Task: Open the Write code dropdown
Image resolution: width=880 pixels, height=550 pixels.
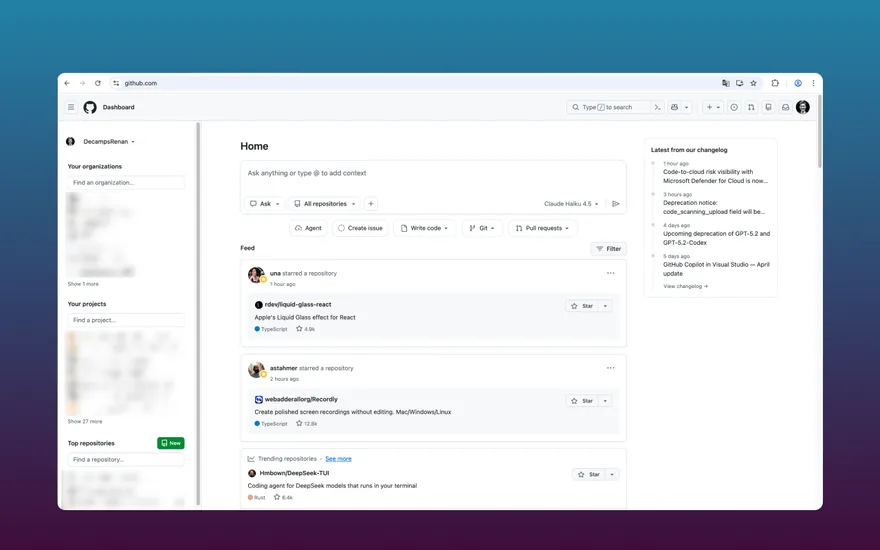Action: click(x=425, y=228)
